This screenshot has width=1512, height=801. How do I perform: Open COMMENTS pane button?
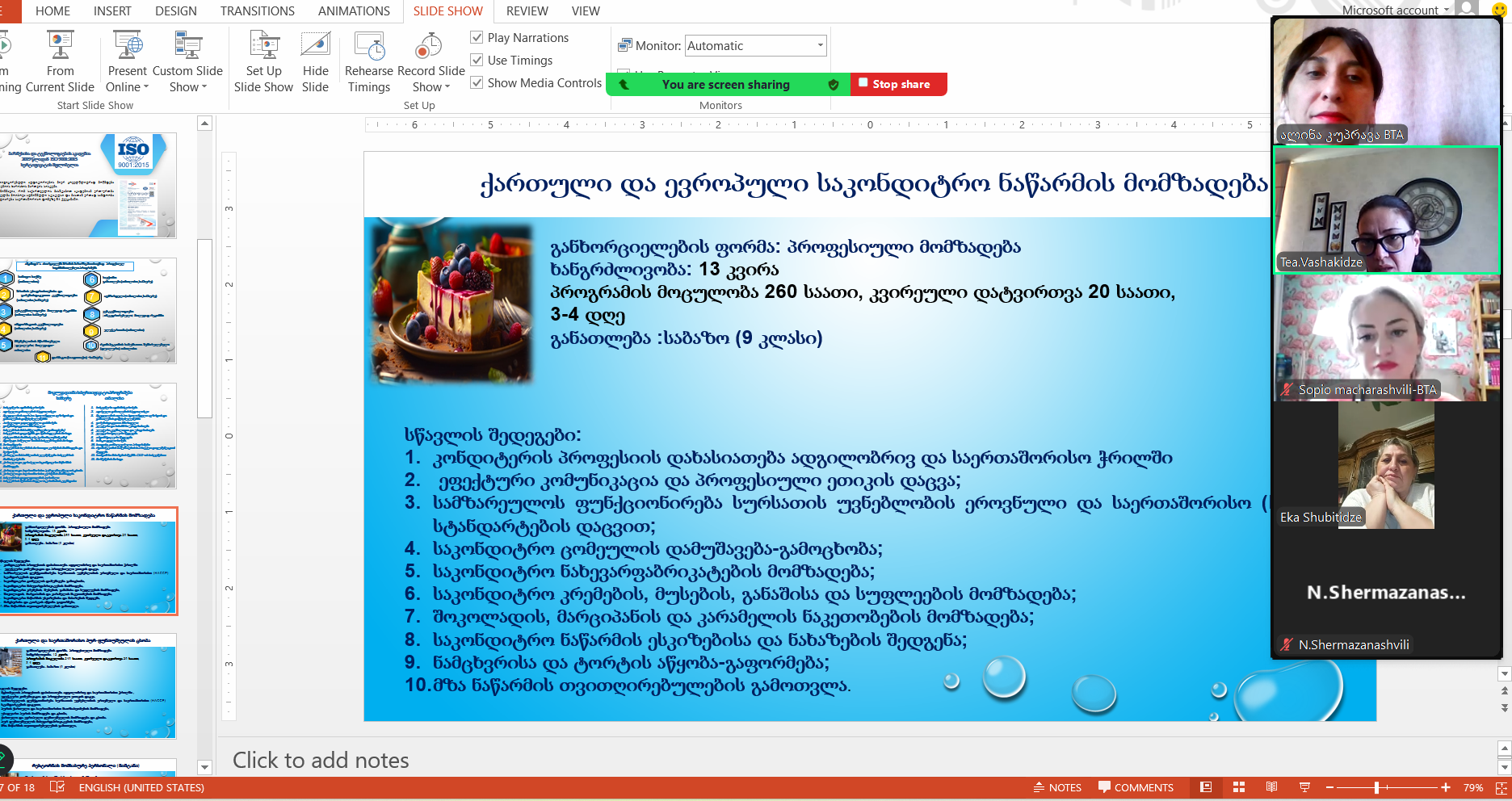coord(1136,787)
